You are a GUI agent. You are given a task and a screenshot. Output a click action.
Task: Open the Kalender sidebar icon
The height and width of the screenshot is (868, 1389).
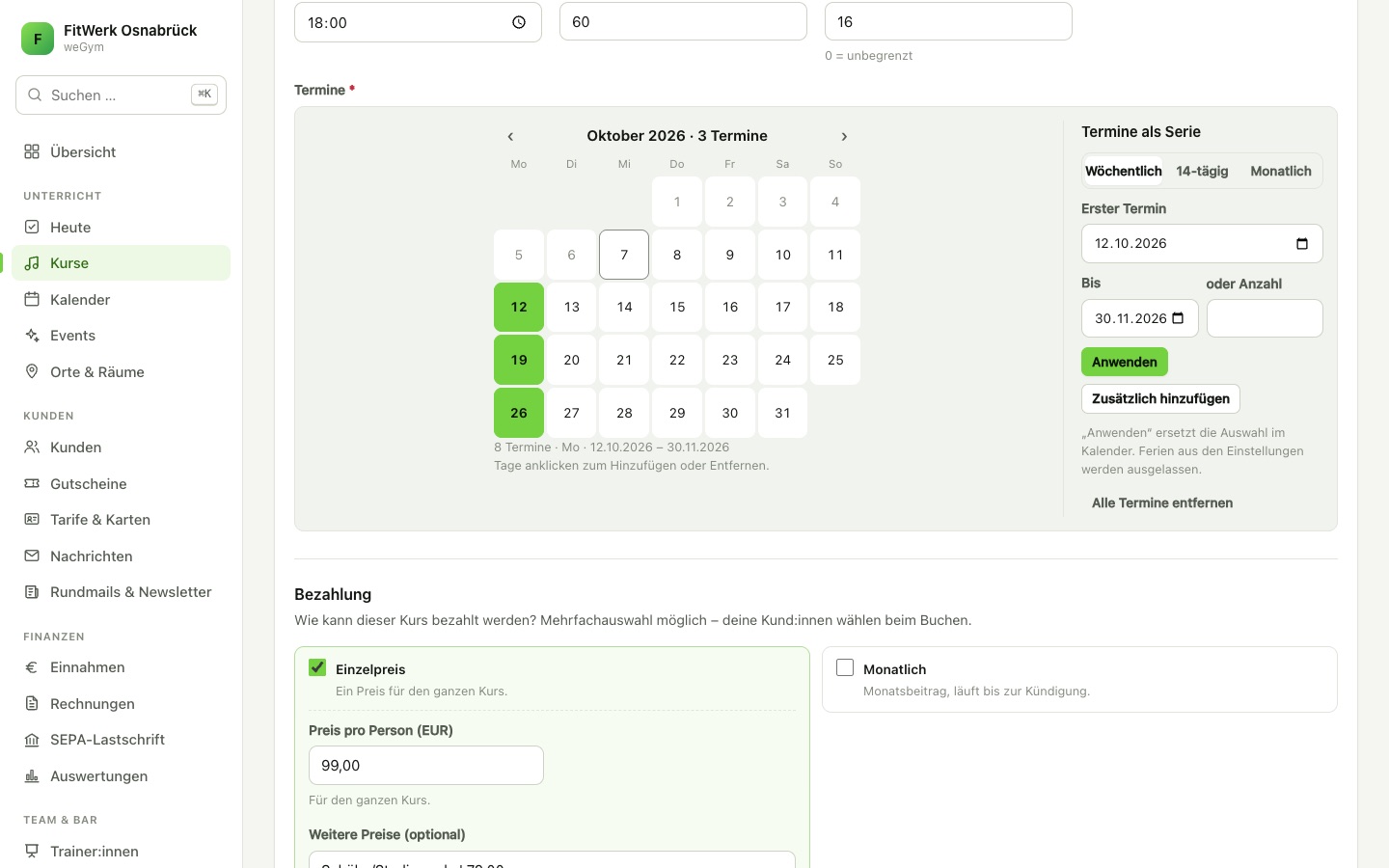click(x=32, y=299)
